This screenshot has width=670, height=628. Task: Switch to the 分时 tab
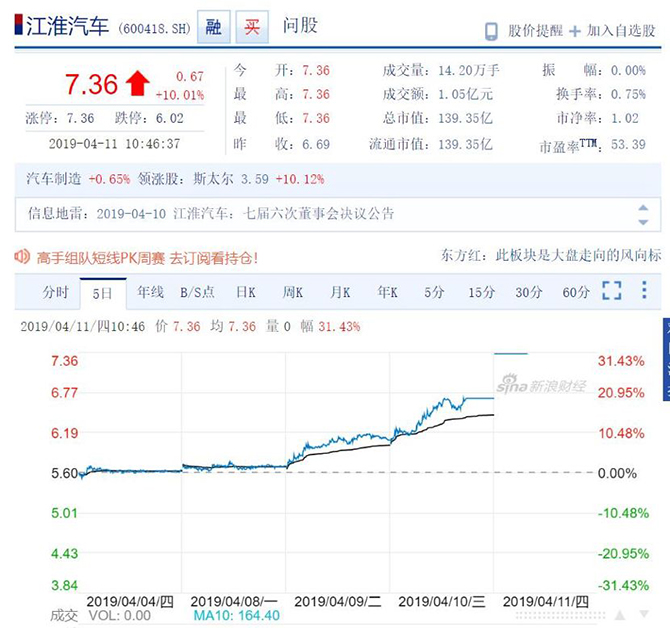pos(56,293)
